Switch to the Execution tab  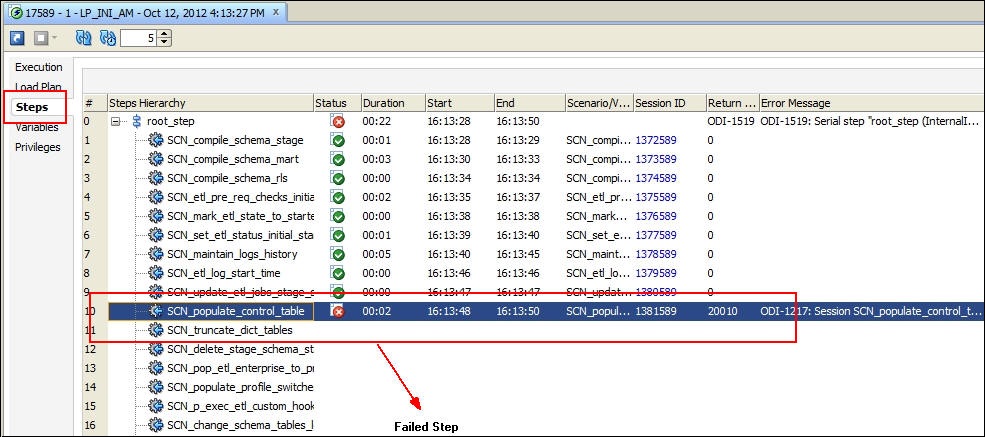click(38, 67)
